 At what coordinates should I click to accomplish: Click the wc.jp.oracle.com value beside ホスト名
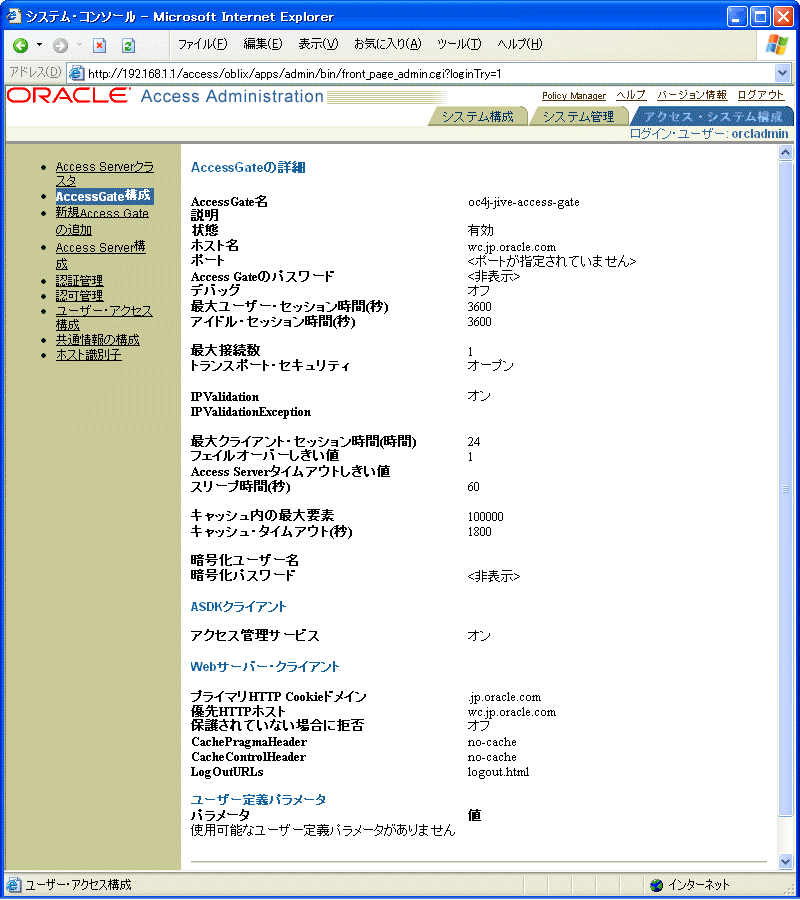click(x=511, y=247)
